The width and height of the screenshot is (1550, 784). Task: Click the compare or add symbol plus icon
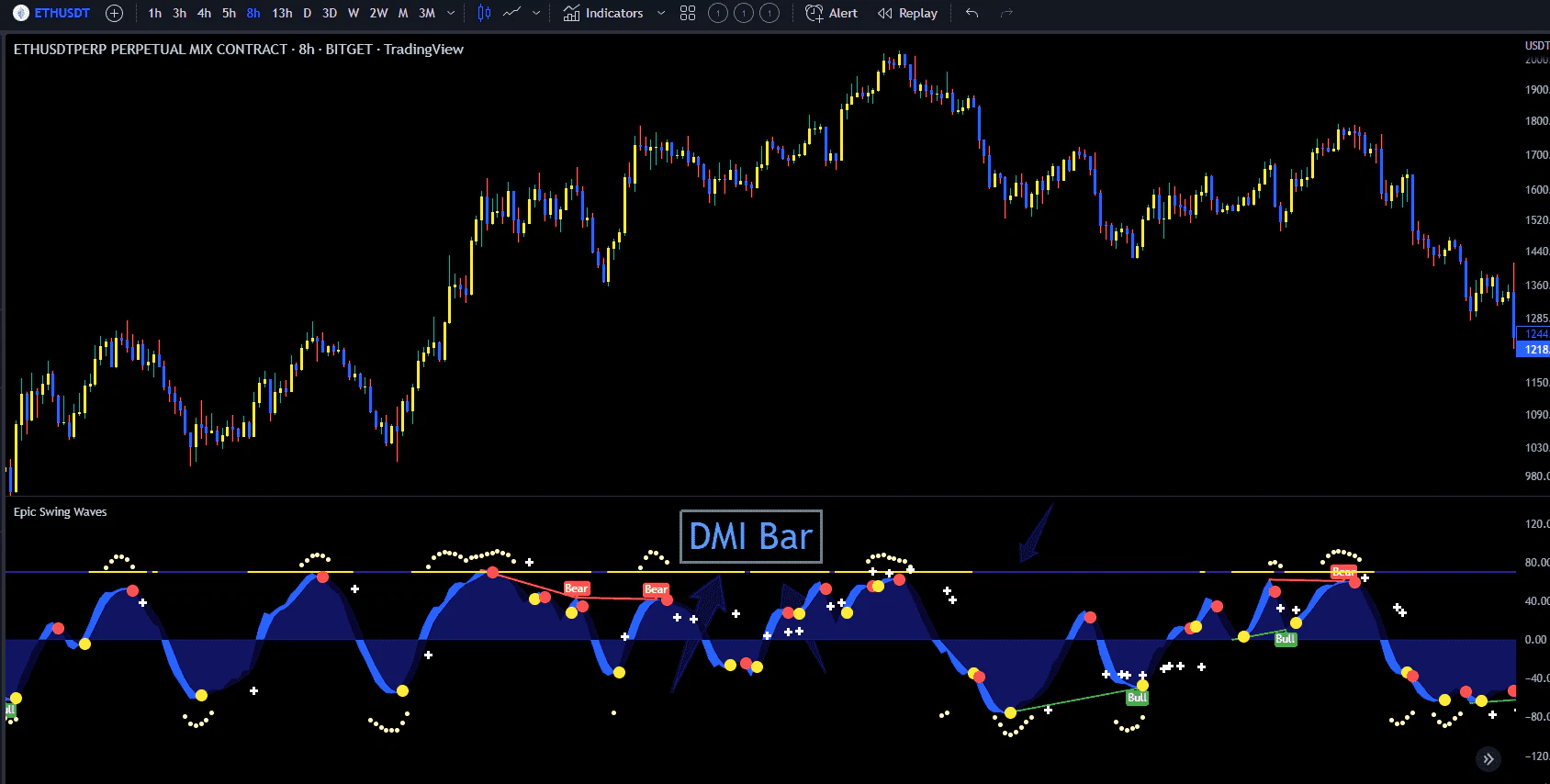[114, 13]
